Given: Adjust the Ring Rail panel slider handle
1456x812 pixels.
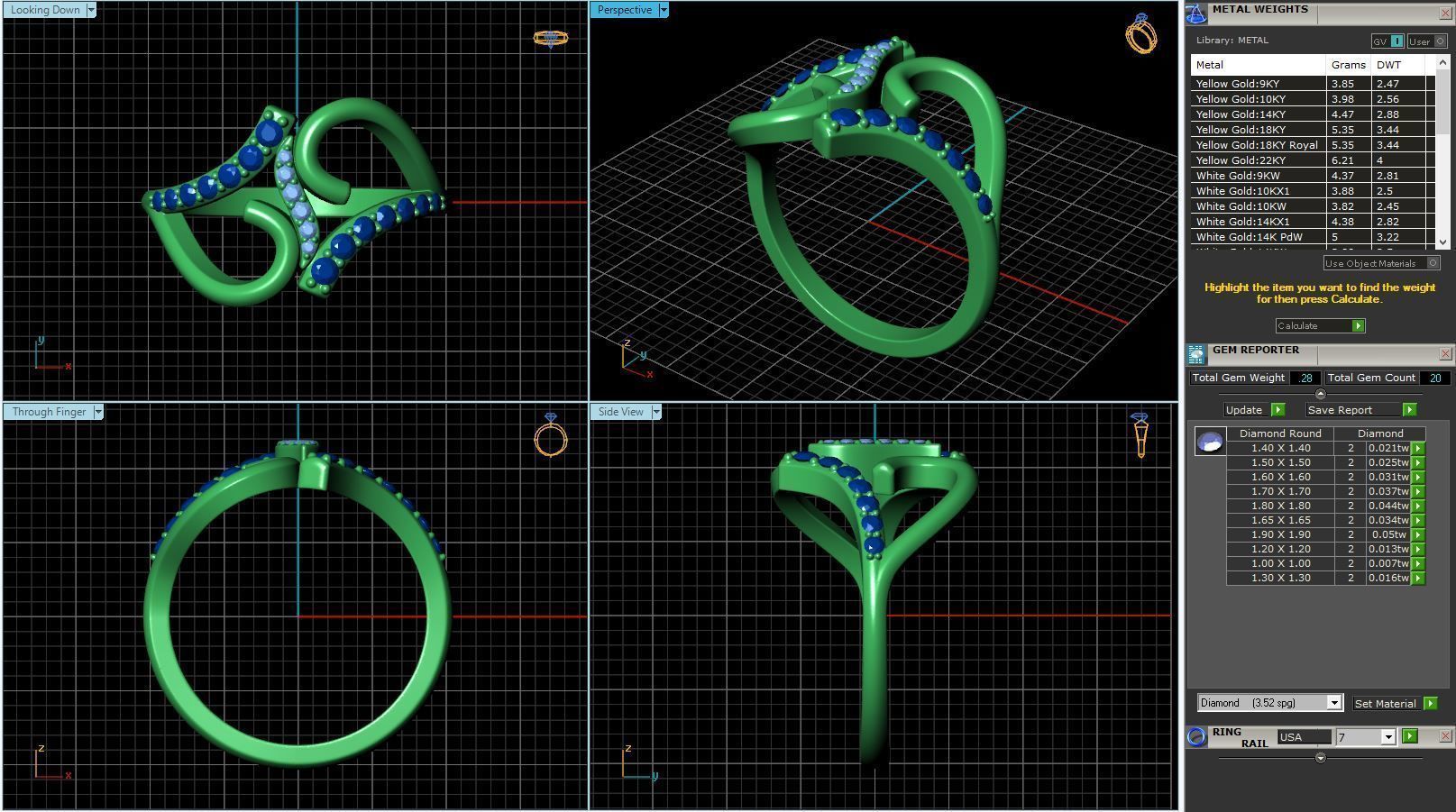Looking at the screenshot, I should tap(1320, 758).
